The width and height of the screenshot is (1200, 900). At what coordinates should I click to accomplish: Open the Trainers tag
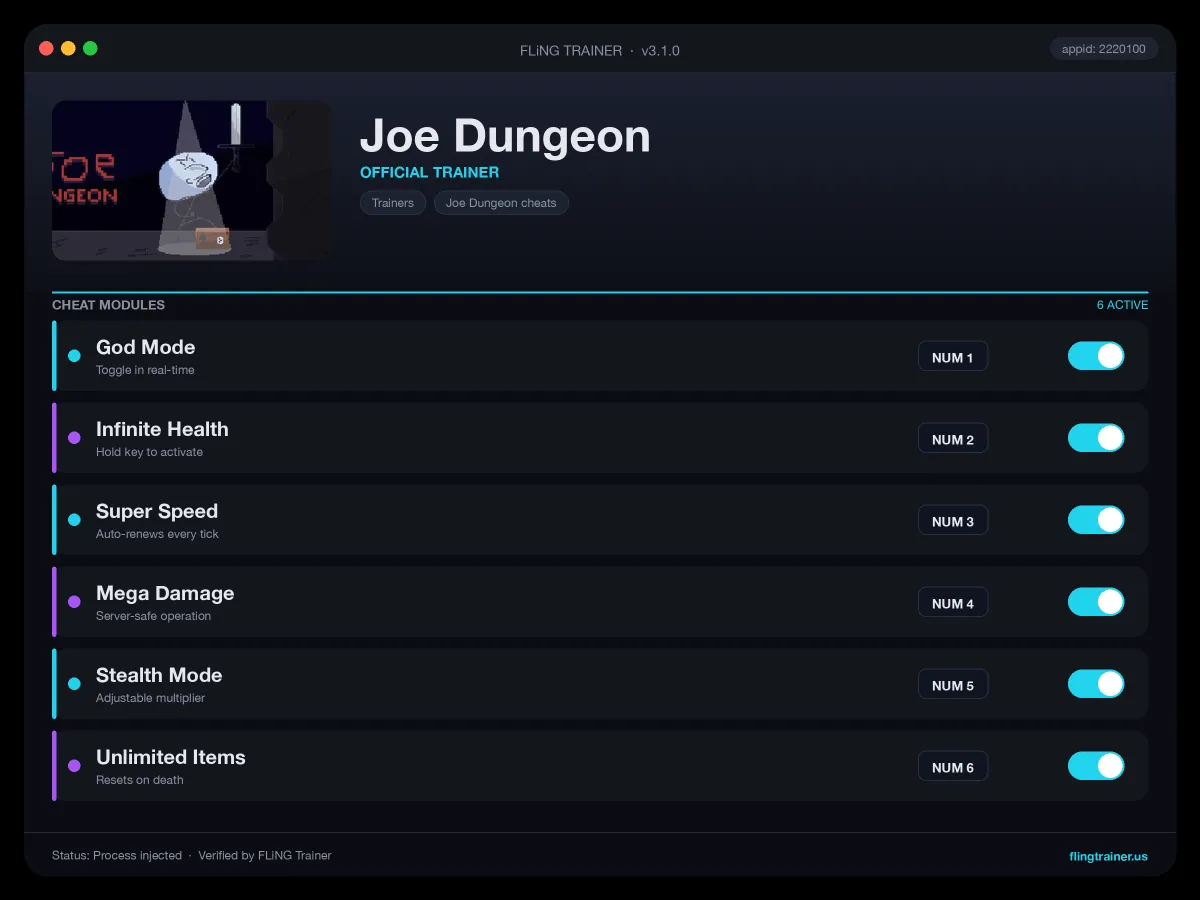pos(393,203)
